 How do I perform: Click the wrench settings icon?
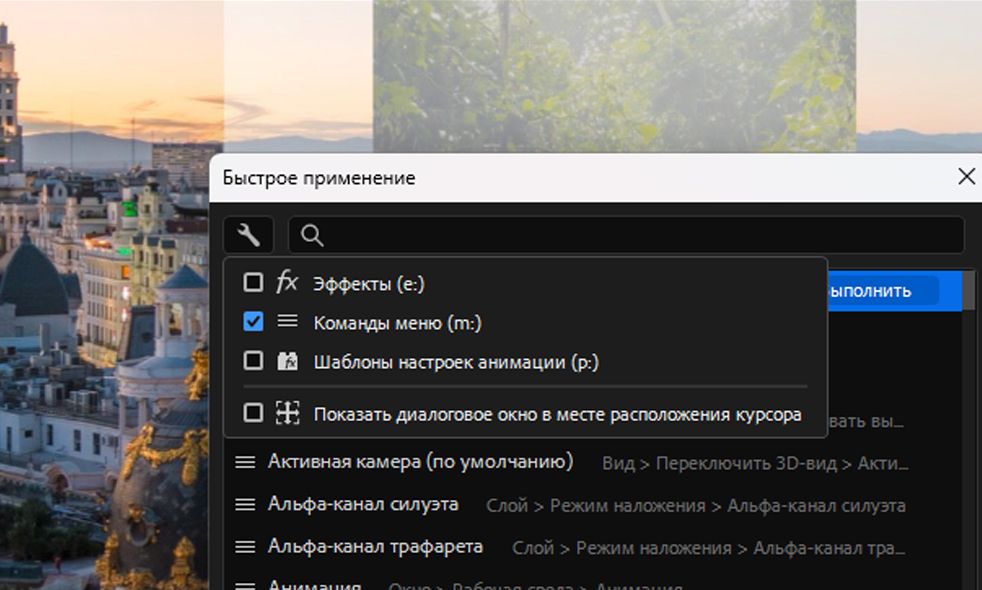pos(248,235)
